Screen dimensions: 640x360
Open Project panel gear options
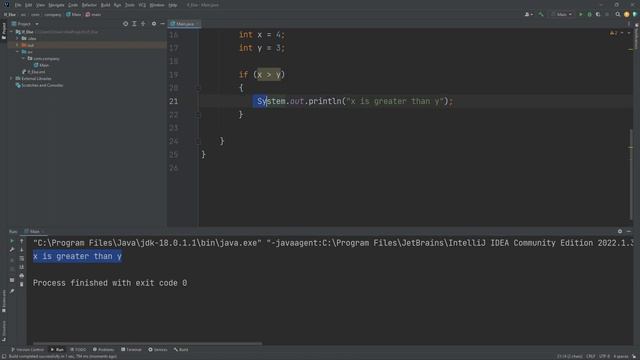[x=154, y=24]
